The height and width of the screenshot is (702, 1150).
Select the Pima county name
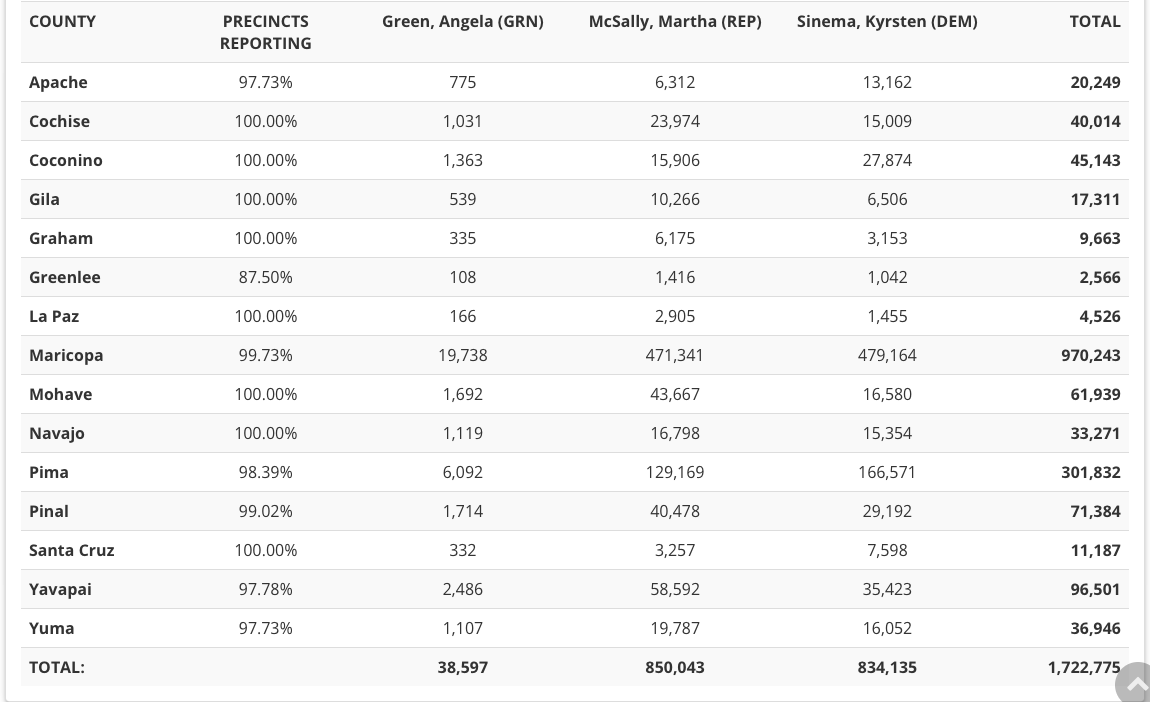[49, 472]
